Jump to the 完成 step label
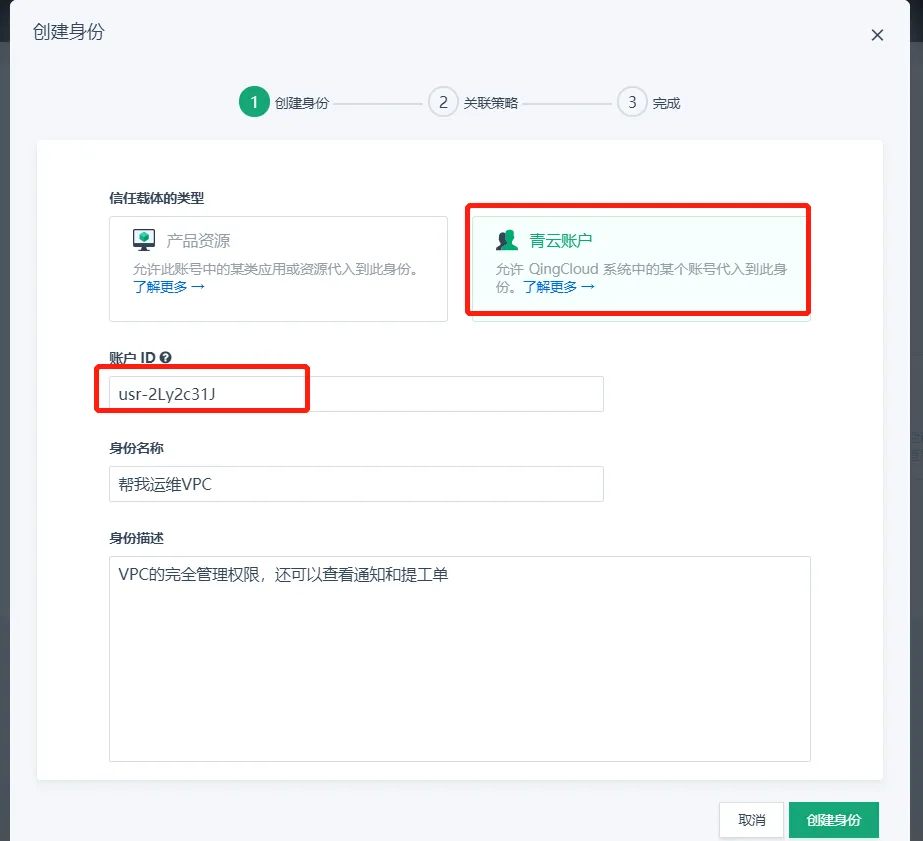Image resolution: width=923 pixels, height=841 pixels. [666, 103]
